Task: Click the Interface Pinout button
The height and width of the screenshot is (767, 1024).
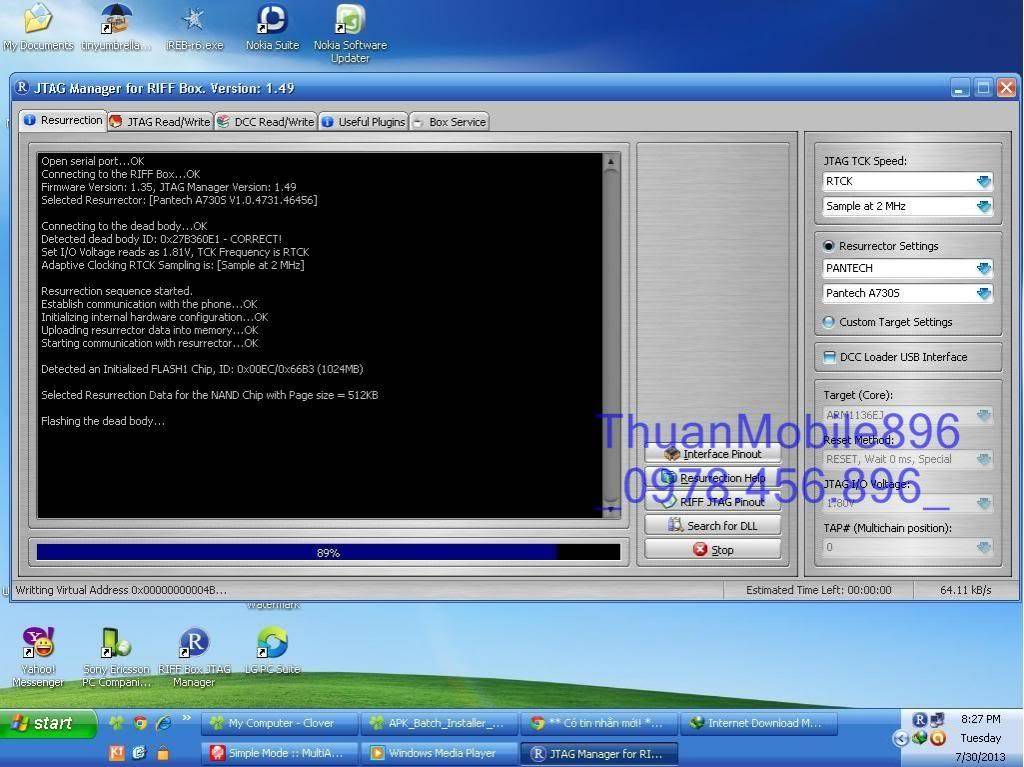Action: pos(712,453)
